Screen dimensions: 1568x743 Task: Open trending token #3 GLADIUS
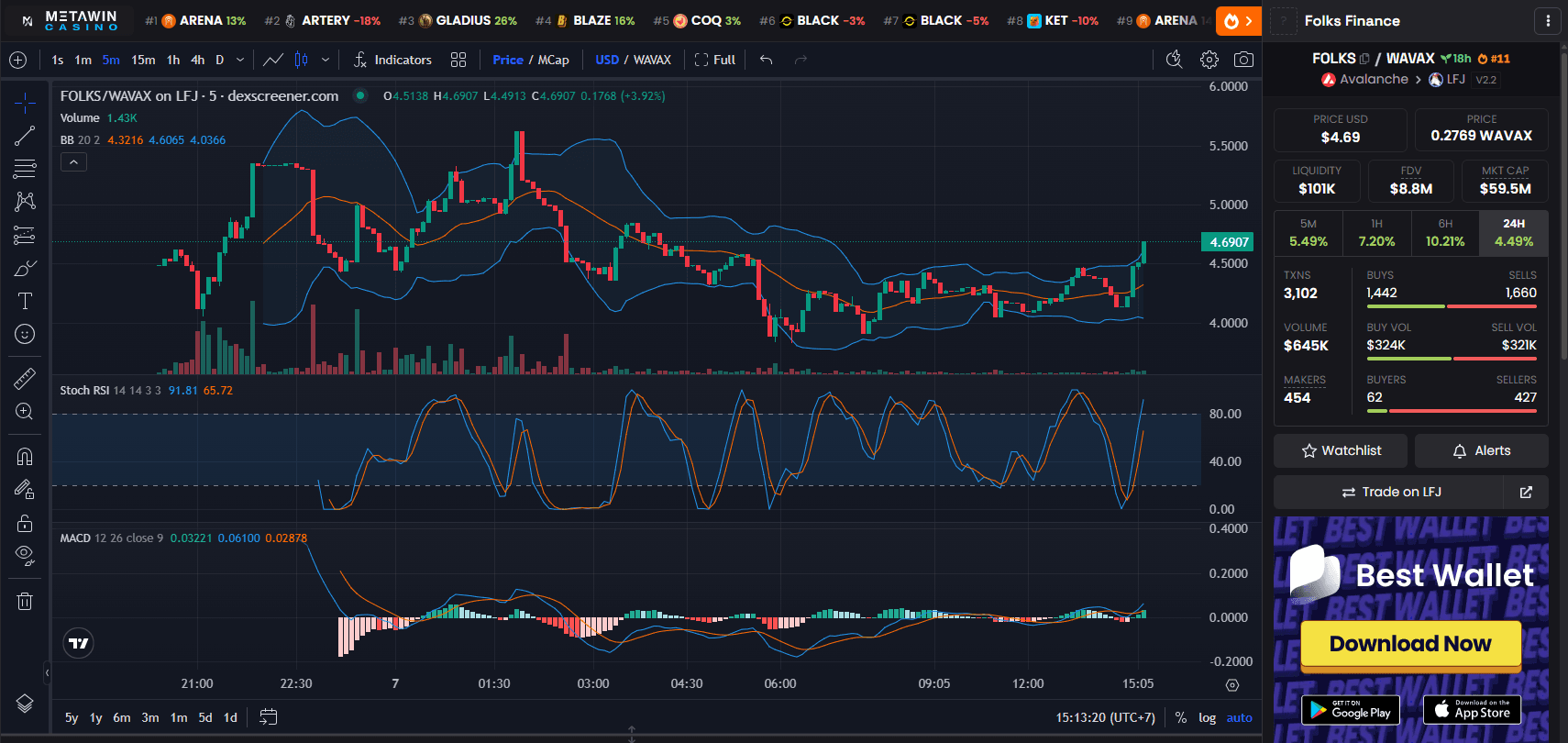(x=458, y=20)
